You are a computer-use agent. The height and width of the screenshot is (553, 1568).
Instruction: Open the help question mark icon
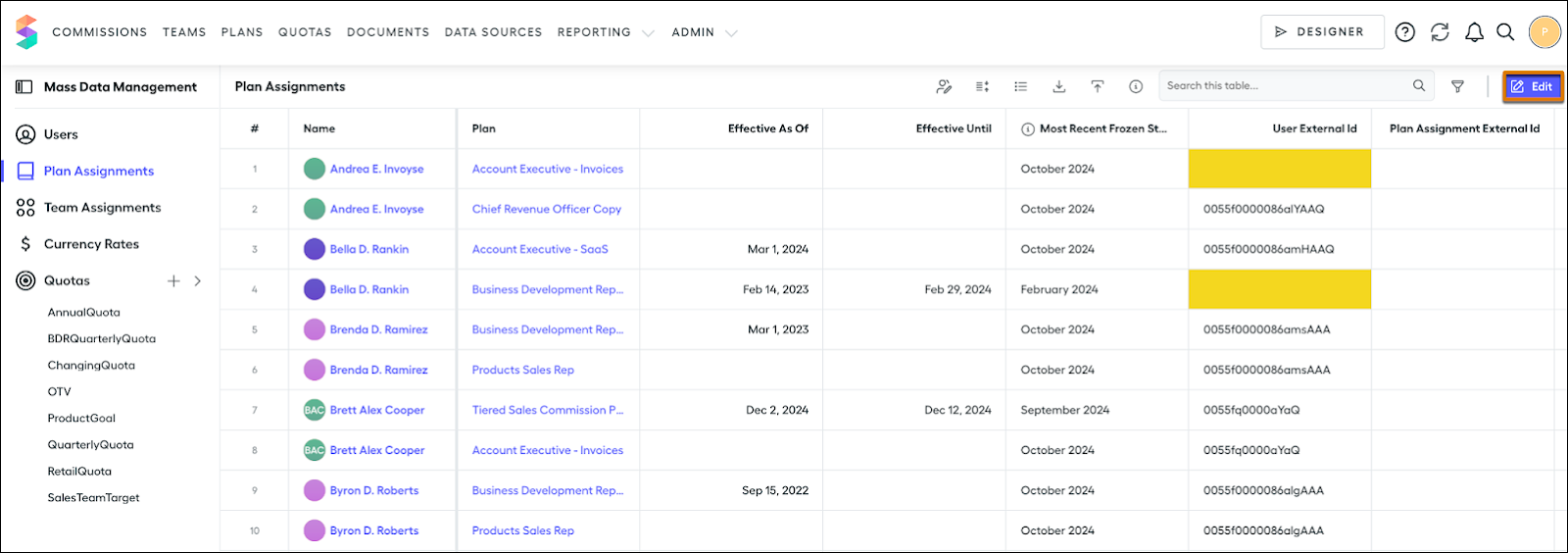pos(1405,32)
